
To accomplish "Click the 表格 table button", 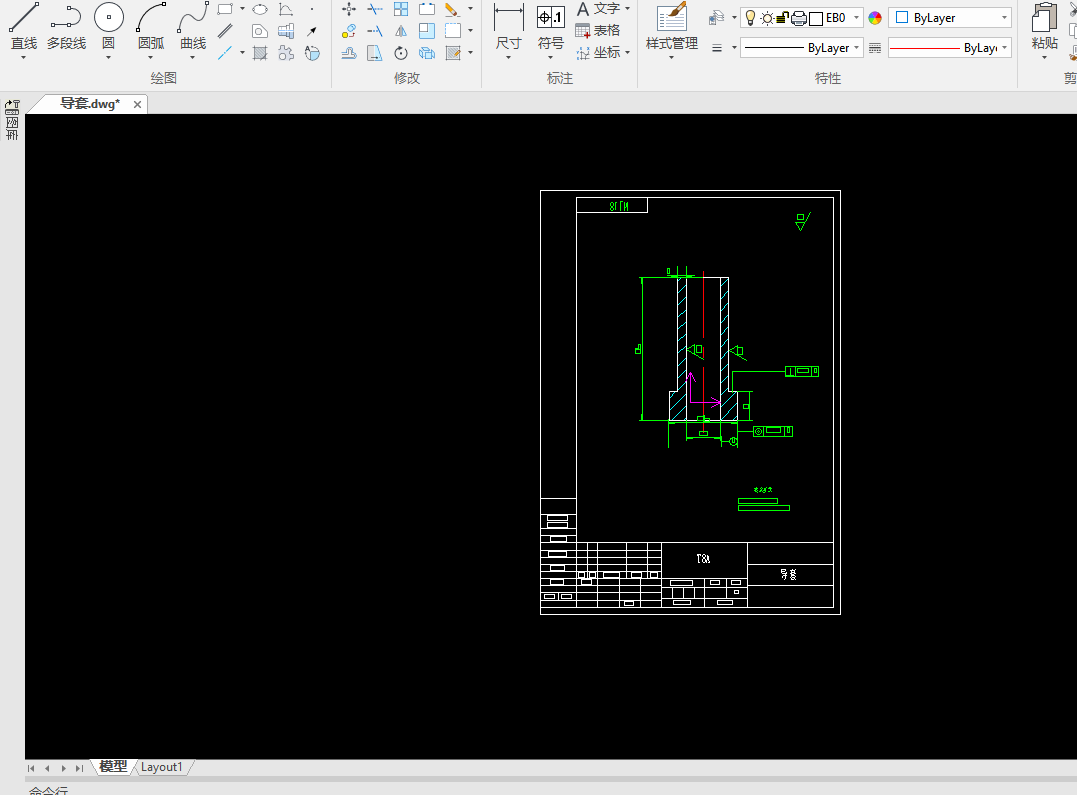I will point(598,31).
